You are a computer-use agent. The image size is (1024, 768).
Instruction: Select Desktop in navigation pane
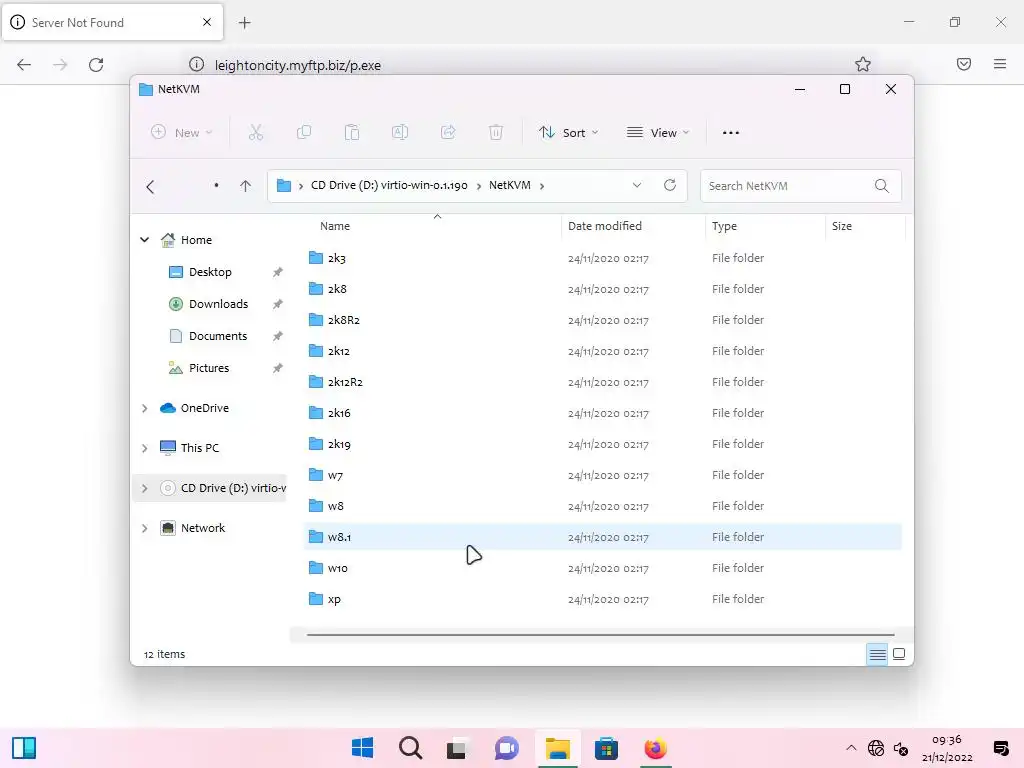(210, 272)
